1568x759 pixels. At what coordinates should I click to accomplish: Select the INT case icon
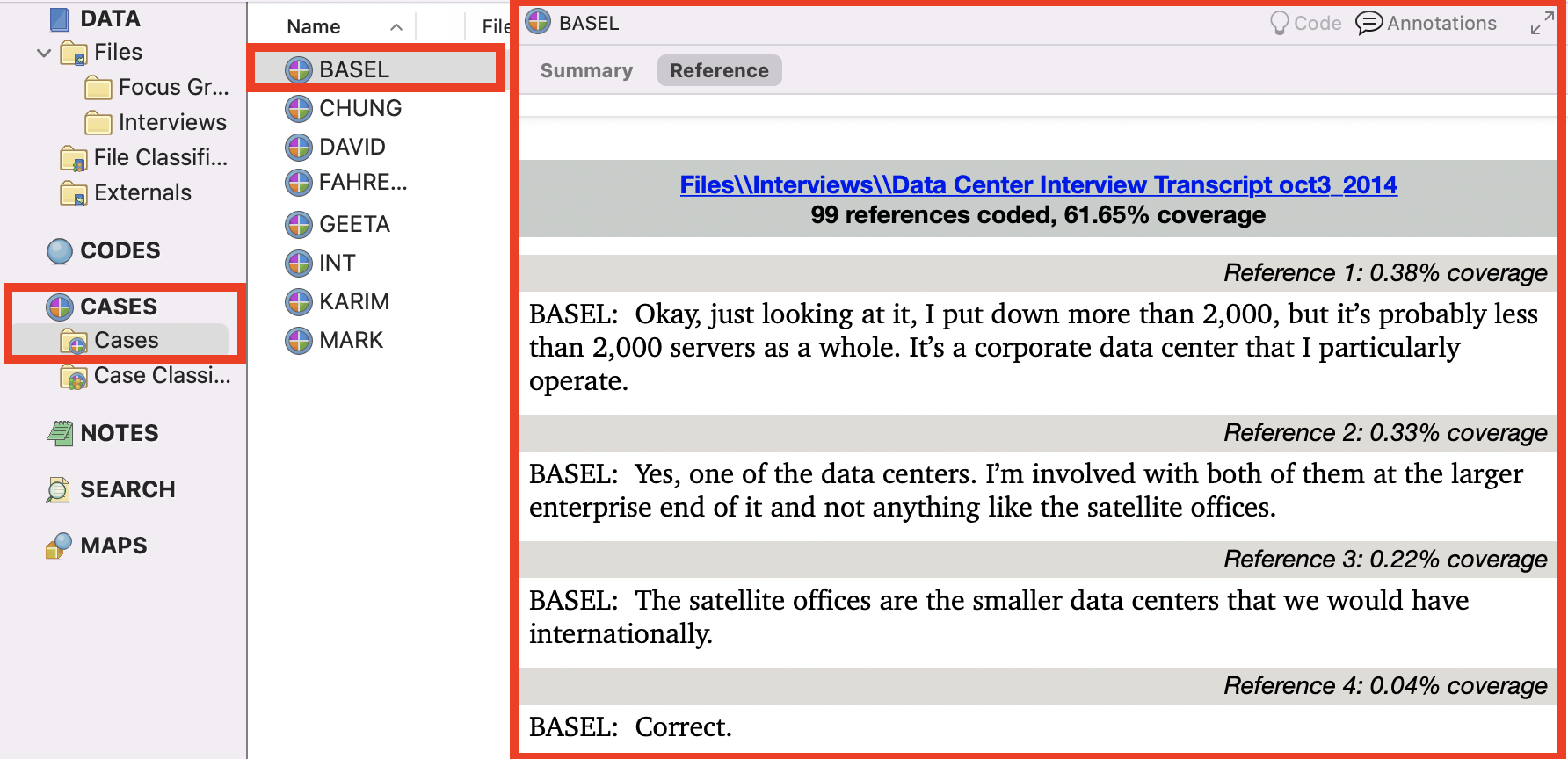[299, 263]
